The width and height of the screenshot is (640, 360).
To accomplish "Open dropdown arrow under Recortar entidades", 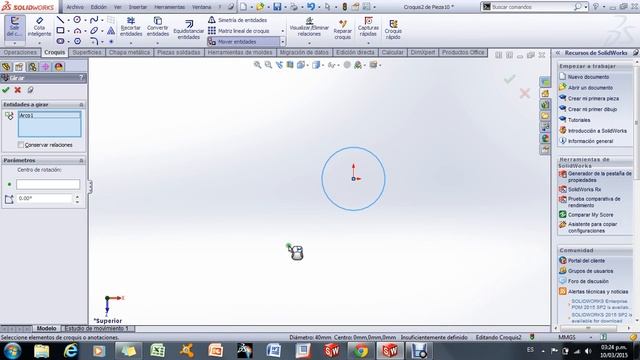I will click(x=131, y=43).
